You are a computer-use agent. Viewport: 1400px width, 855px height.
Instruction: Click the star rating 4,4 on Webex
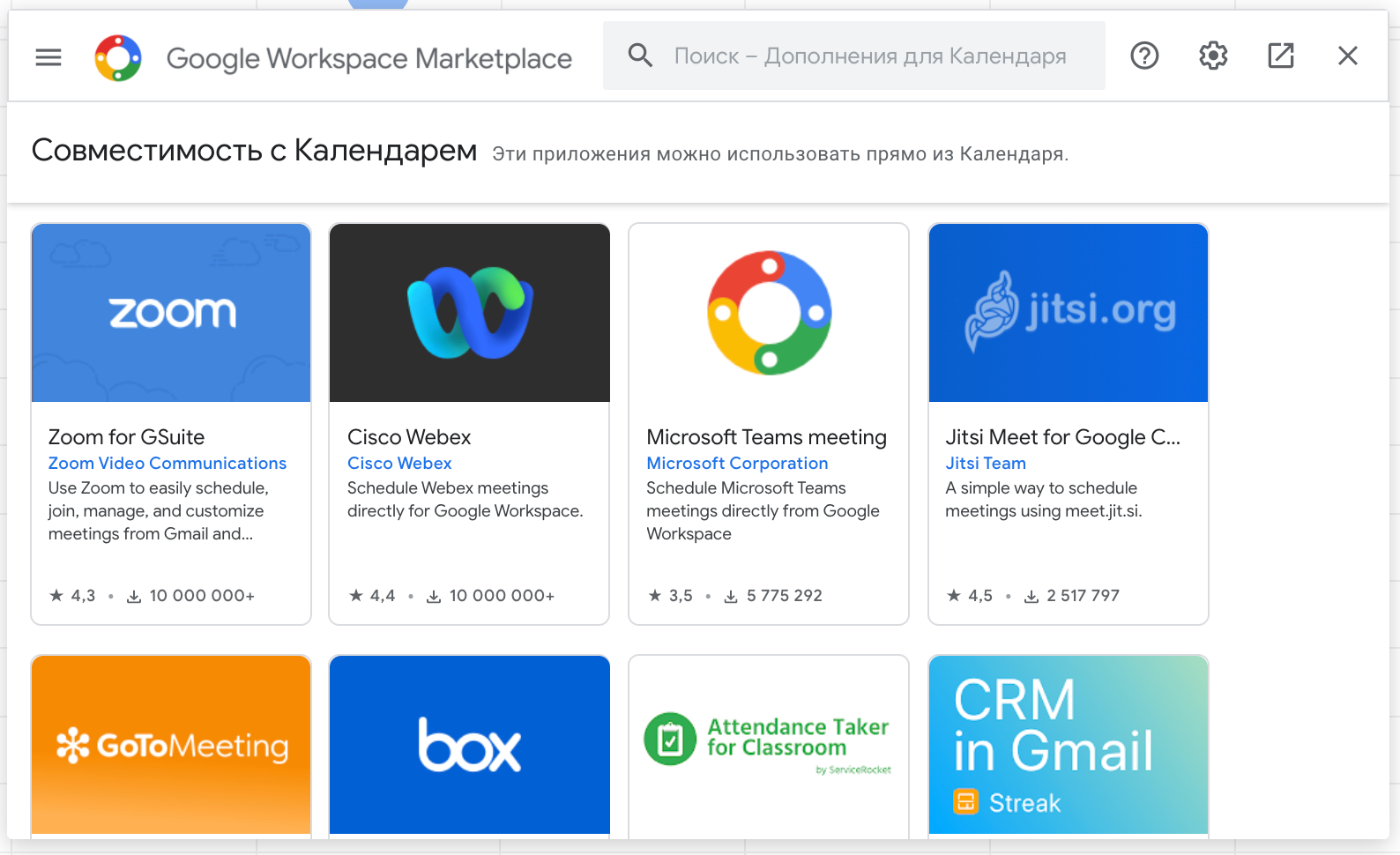372,596
